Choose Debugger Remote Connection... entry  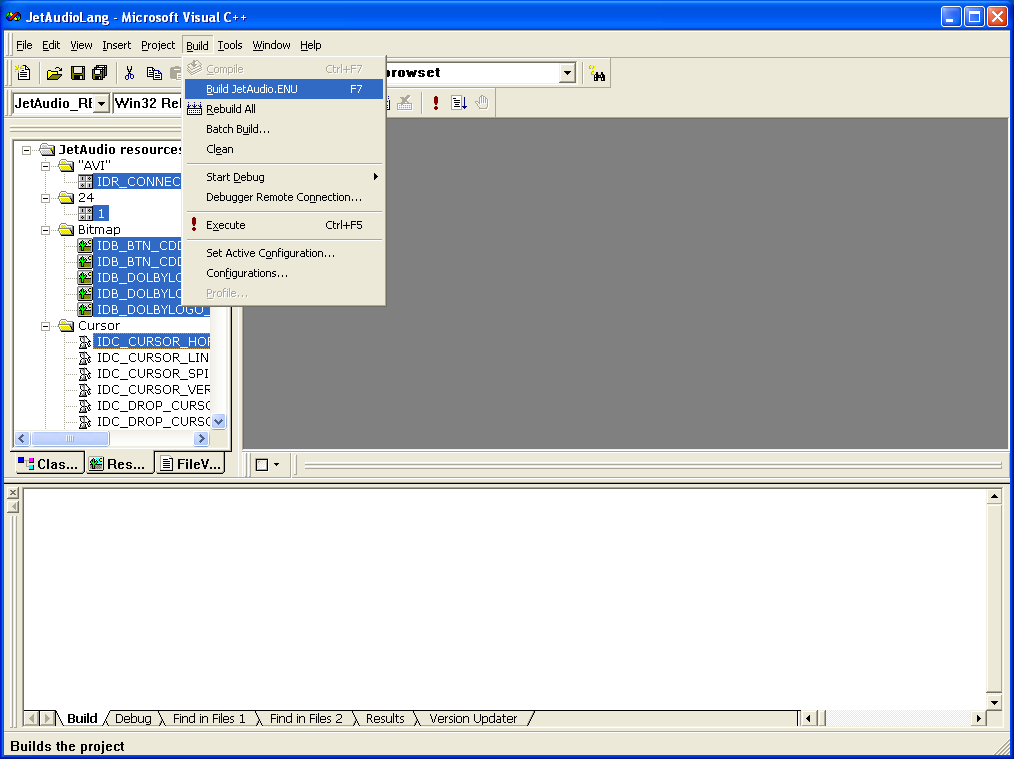(284, 197)
